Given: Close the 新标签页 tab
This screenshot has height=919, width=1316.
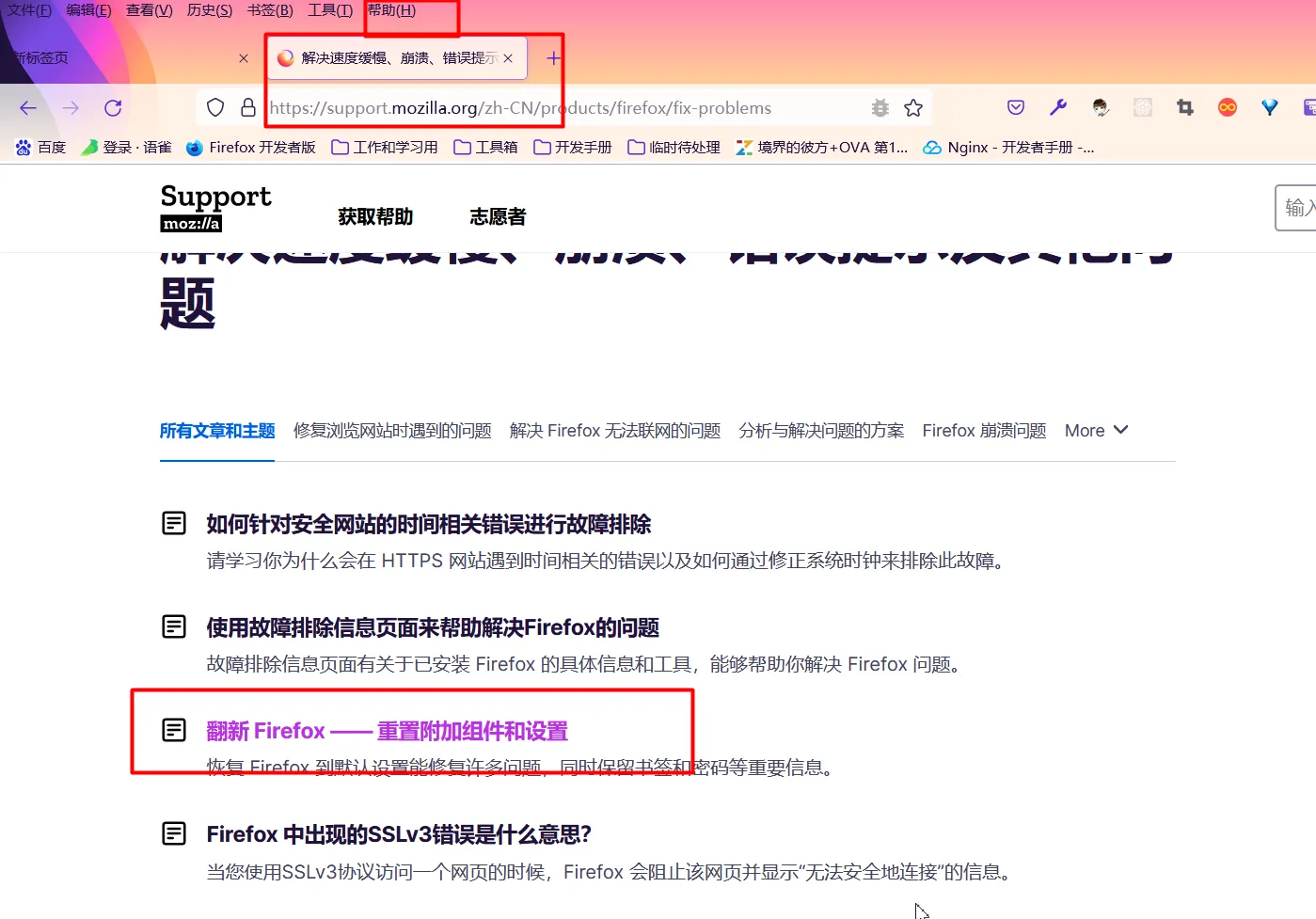Looking at the screenshot, I should tap(244, 58).
